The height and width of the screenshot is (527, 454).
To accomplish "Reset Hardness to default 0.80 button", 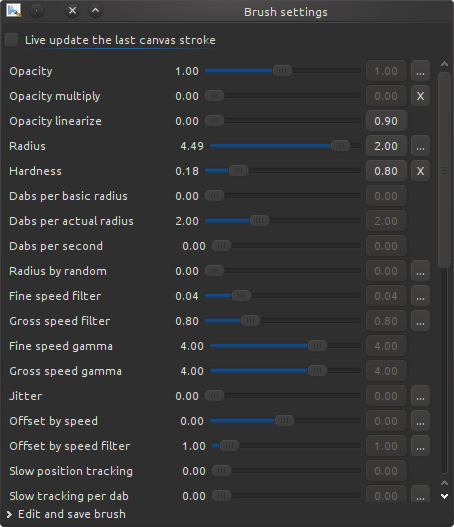I will pos(386,171).
